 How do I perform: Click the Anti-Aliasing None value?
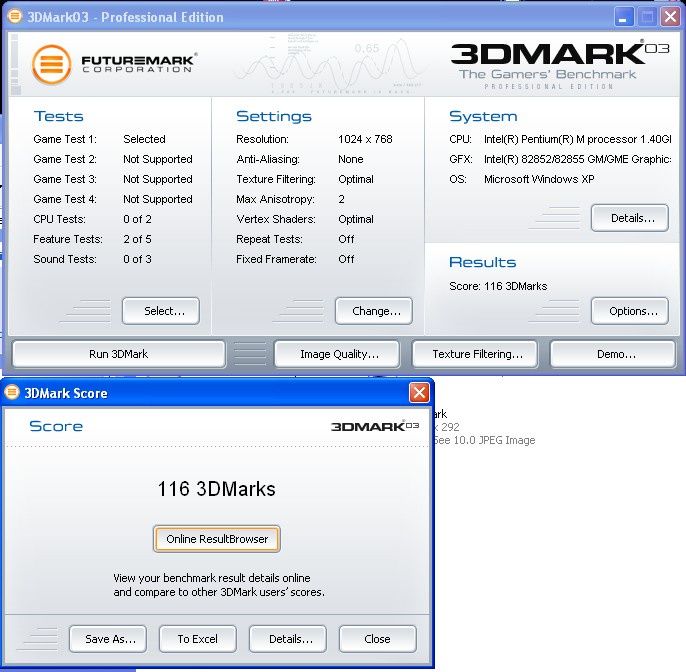click(351, 159)
